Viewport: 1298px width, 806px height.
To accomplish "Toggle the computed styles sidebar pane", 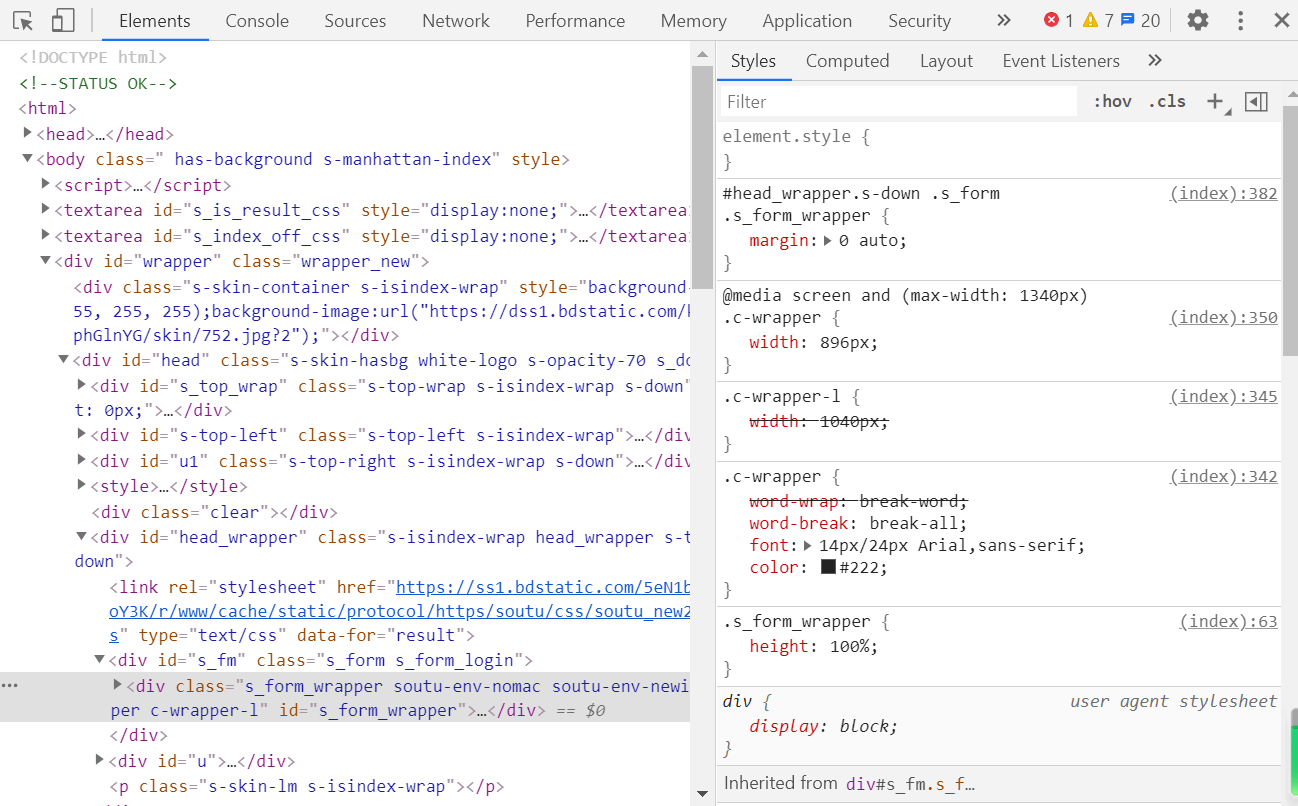I will (x=1256, y=101).
